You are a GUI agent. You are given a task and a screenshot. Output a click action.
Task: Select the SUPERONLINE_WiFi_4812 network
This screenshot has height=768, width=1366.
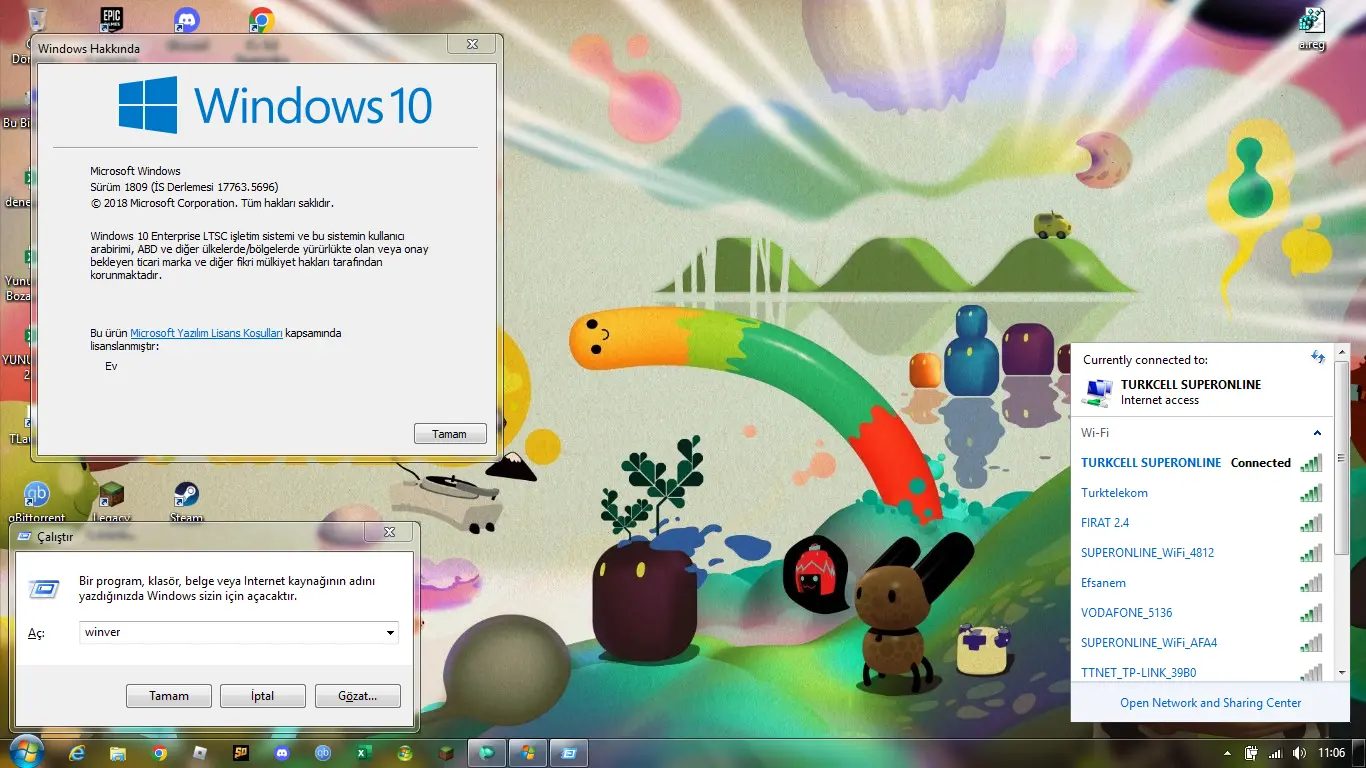tap(1202, 553)
